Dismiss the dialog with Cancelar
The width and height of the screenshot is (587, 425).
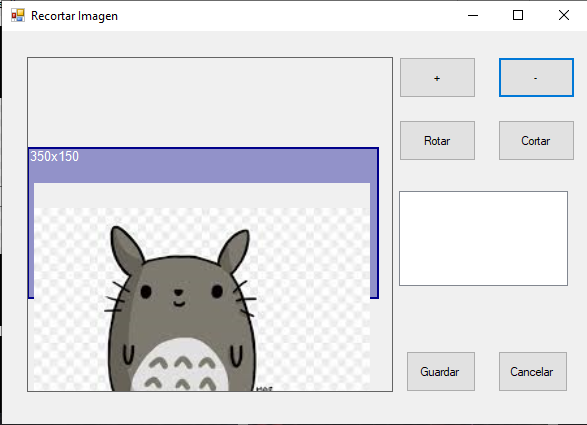point(532,371)
